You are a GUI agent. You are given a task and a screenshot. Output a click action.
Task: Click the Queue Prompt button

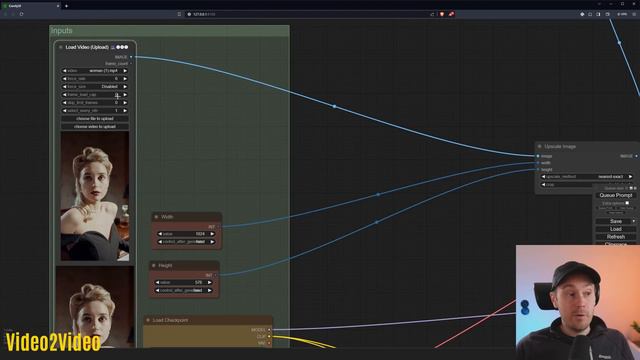(616, 196)
